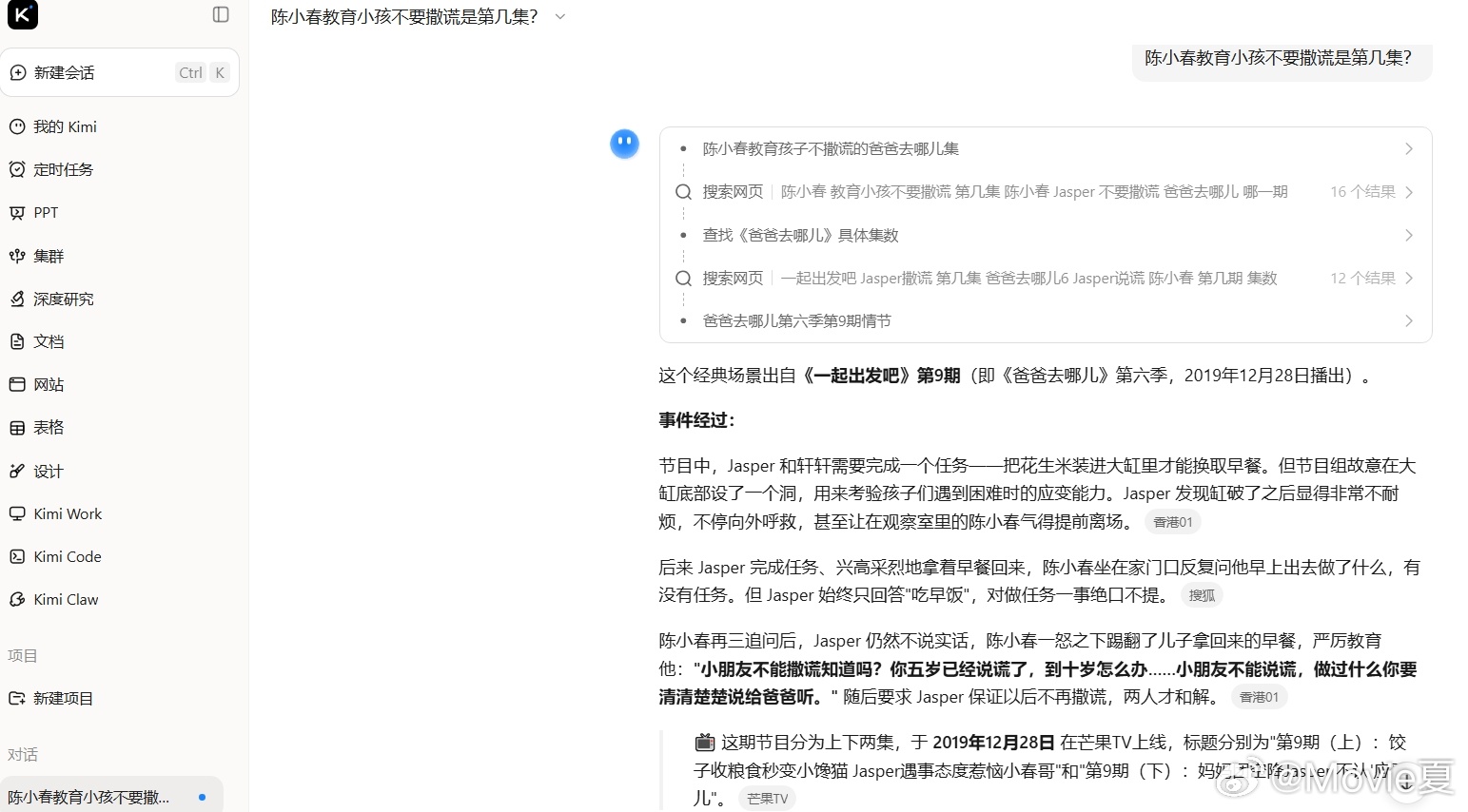Click the conversation title at the top

[404, 16]
